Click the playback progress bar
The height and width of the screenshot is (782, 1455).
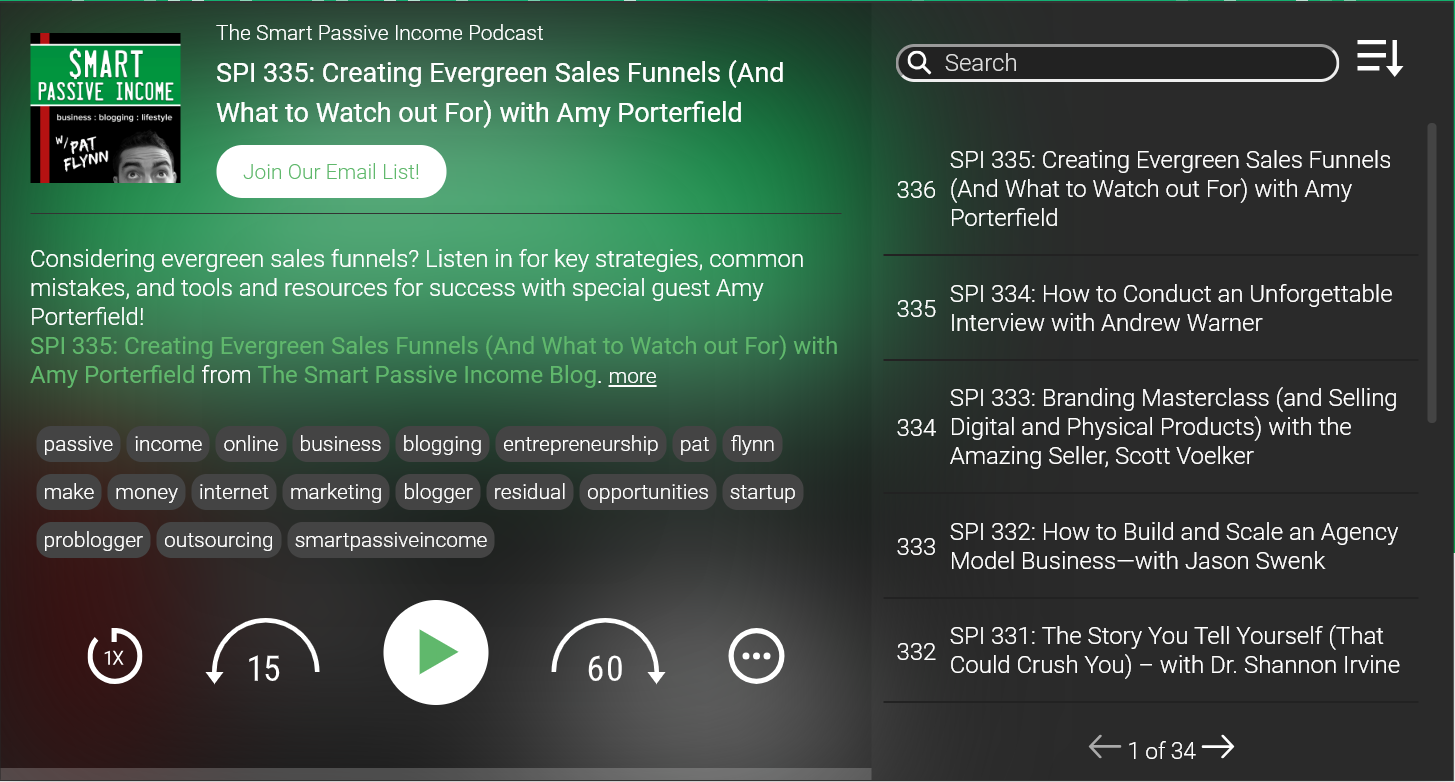coord(436,774)
